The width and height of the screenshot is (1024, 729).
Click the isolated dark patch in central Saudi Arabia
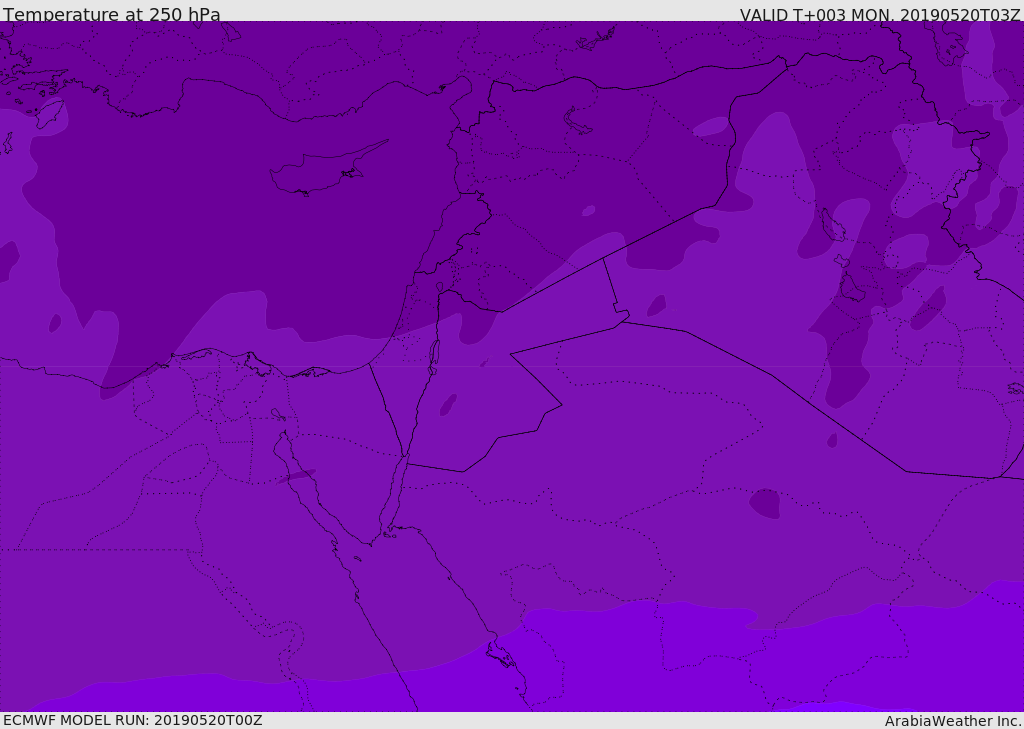765,503
